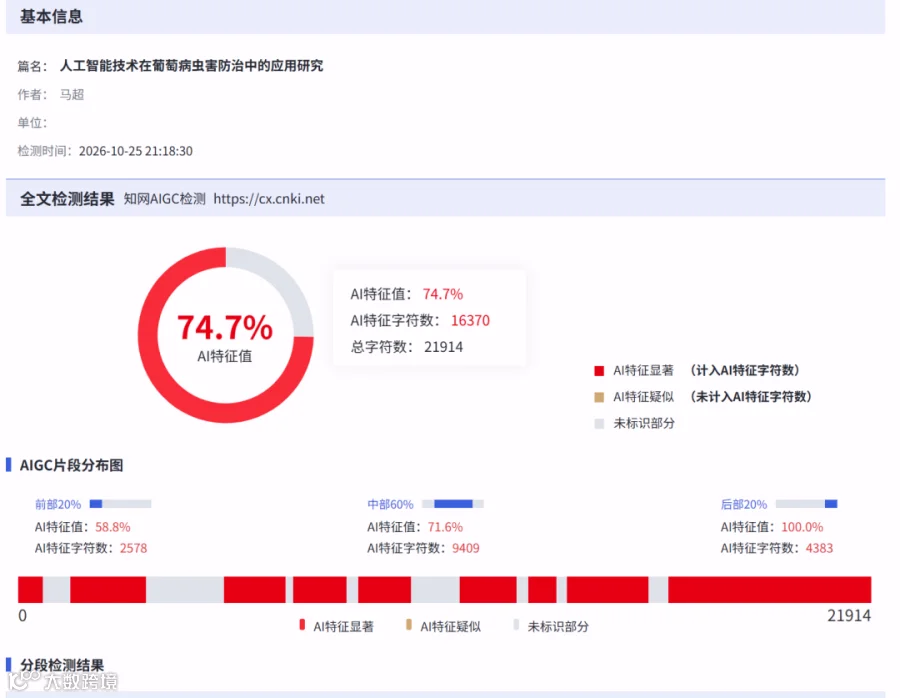Click the 后部20% mini position bar
Screen dimensions: 900x698
point(806,504)
